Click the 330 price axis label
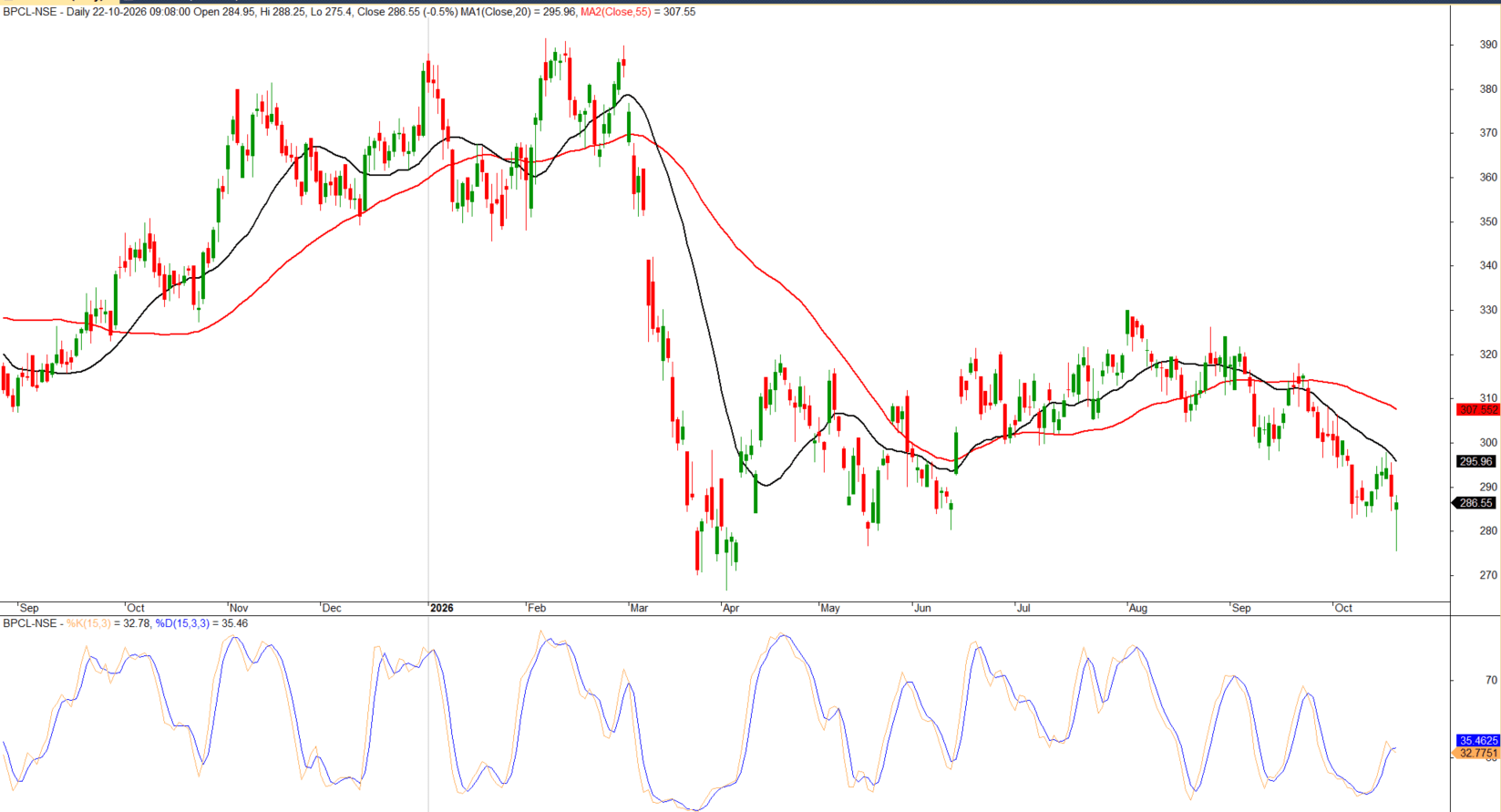The image size is (1501, 812). (x=1488, y=310)
